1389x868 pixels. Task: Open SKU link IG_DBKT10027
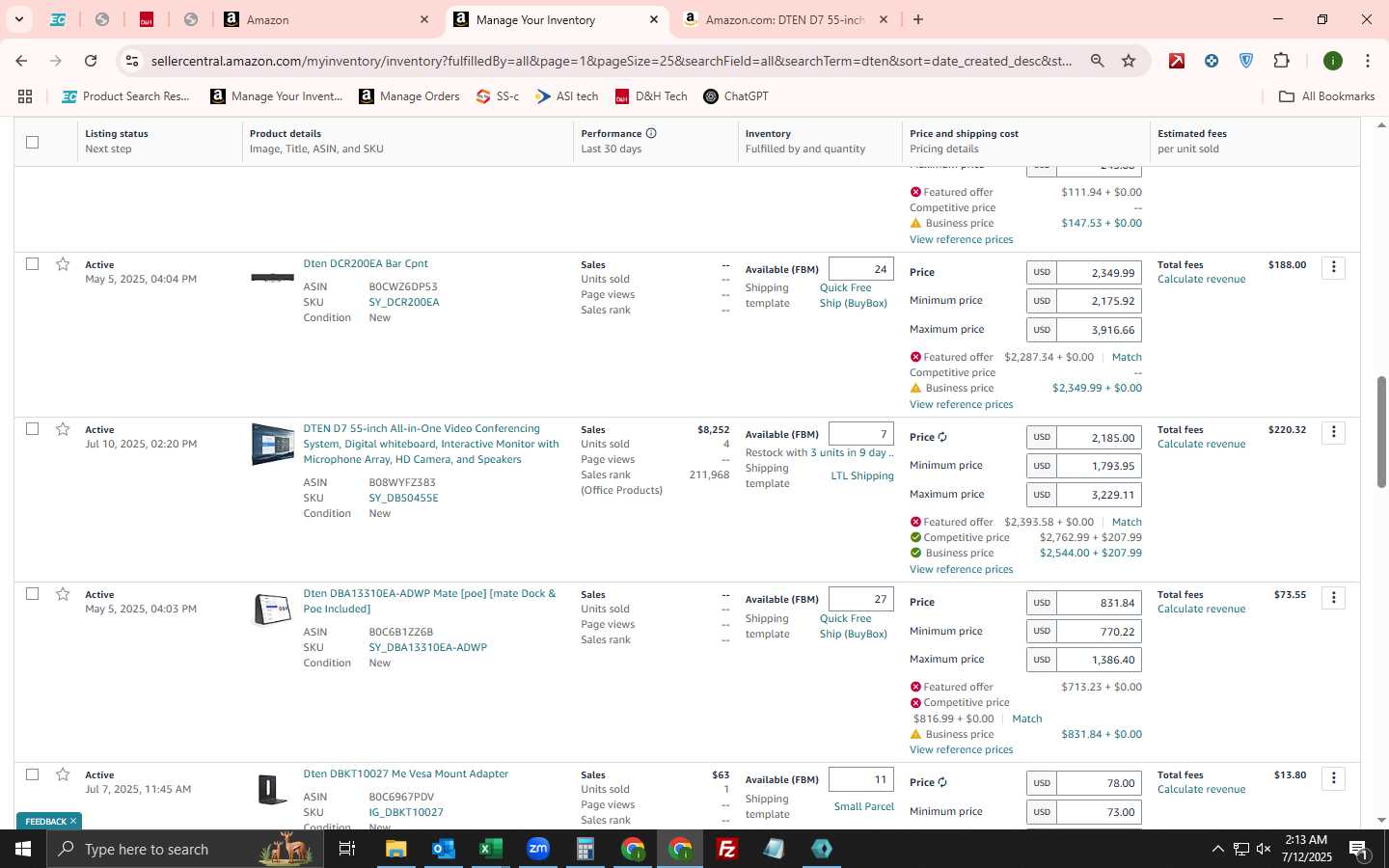coord(406,812)
